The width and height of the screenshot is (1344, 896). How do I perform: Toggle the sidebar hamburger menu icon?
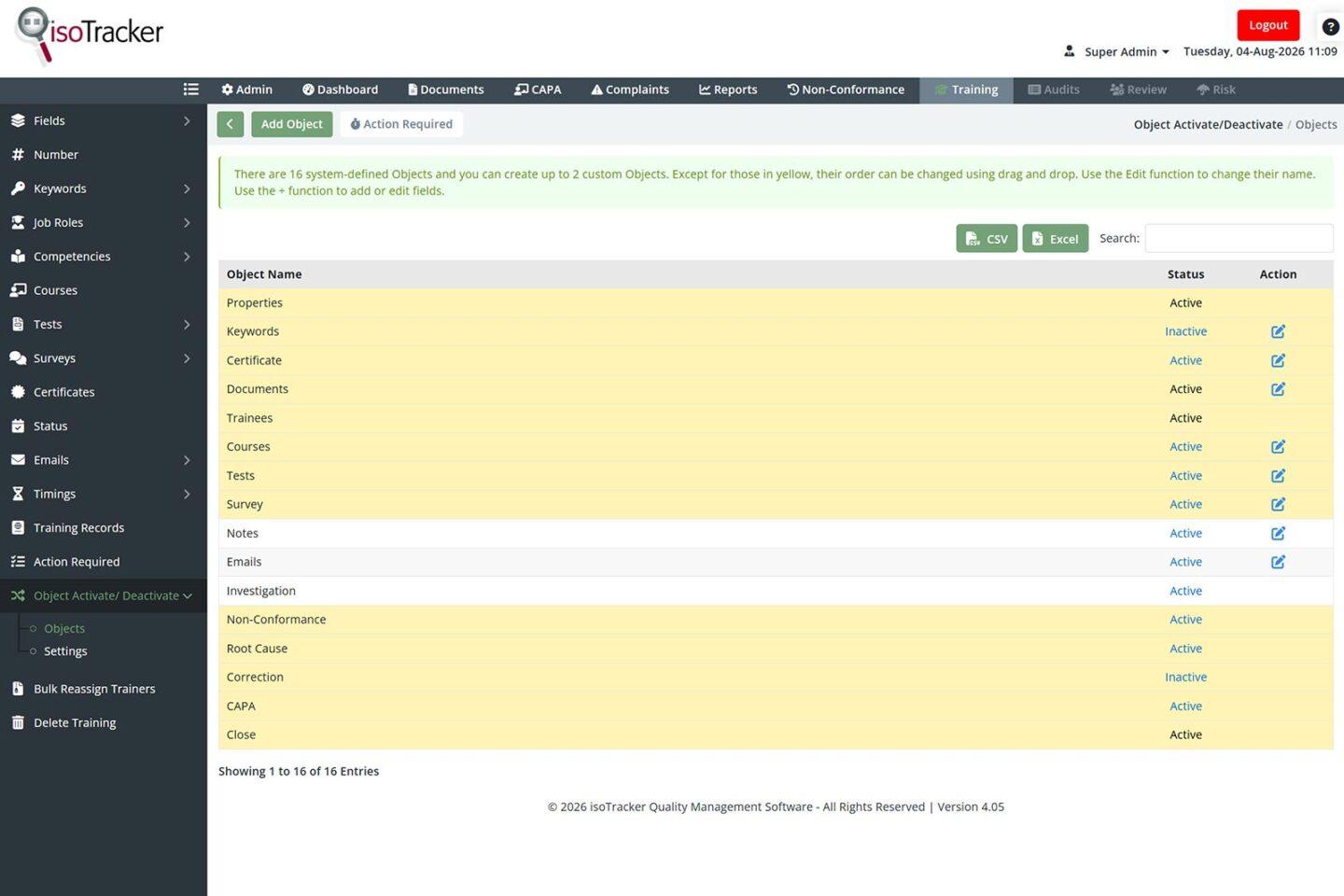pyautogui.click(x=190, y=90)
